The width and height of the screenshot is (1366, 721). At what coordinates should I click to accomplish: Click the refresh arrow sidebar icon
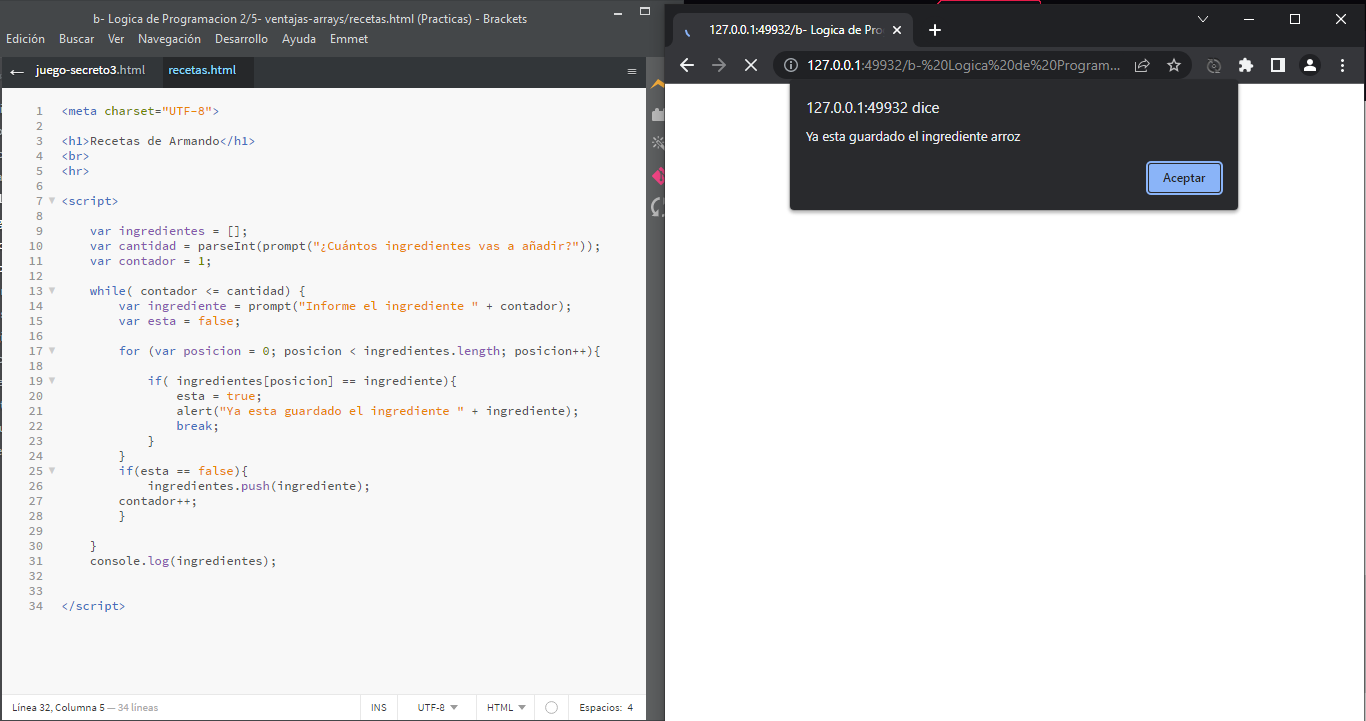click(x=657, y=207)
